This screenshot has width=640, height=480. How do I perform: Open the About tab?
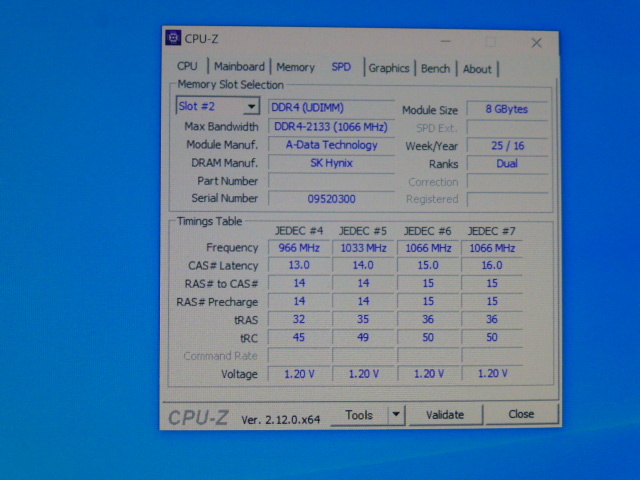pos(477,69)
